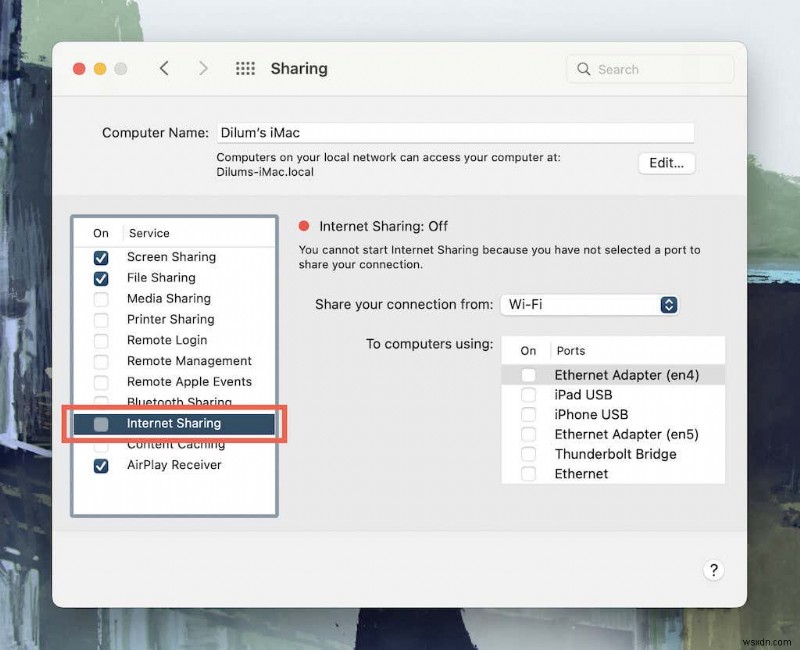Image resolution: width=800 pixels, height=650 pixels.
Task: Disable the AirPlay Receiver service
Action: 100,464
